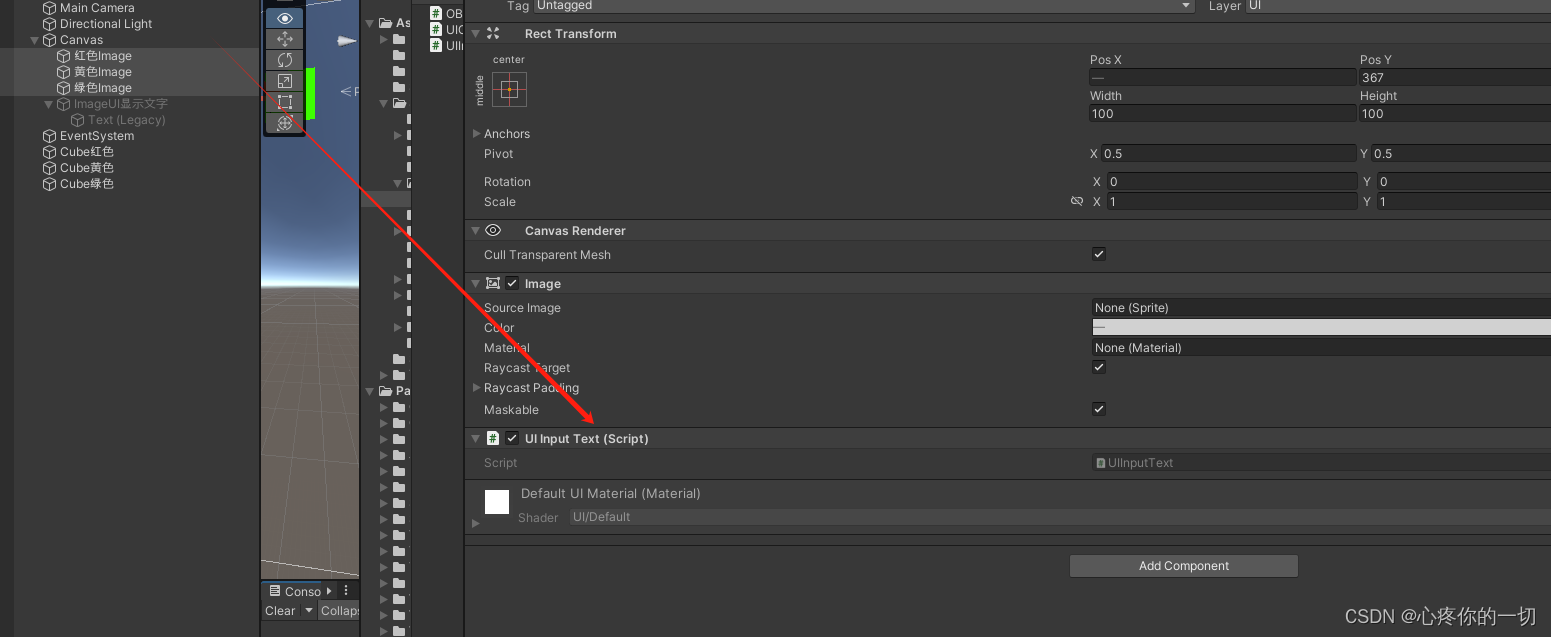1551x637 pixels.
Task: Click the Image component icon
Action: coord(493,283)
